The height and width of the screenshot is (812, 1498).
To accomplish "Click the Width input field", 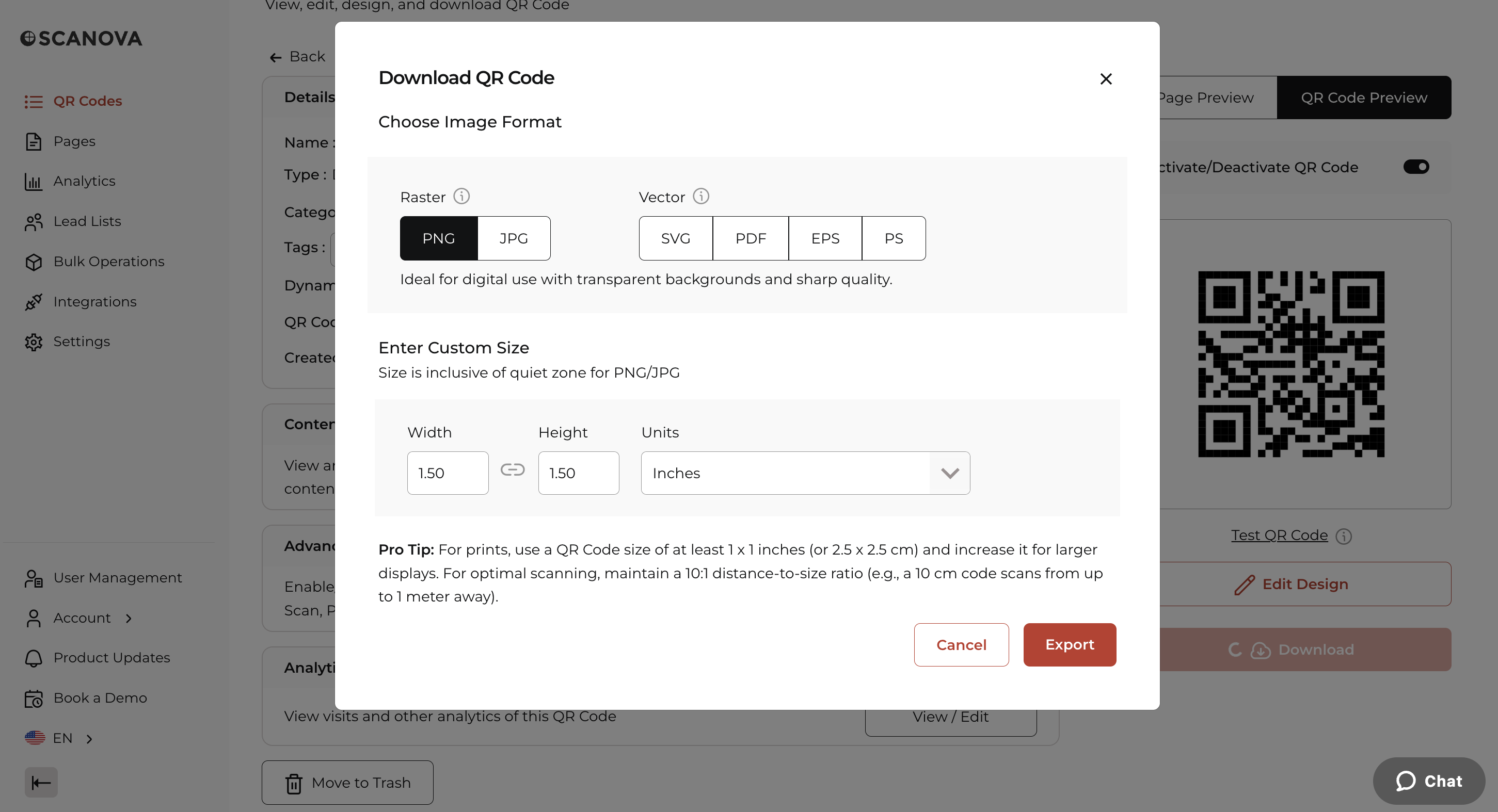I will click(x=447, y=473).
